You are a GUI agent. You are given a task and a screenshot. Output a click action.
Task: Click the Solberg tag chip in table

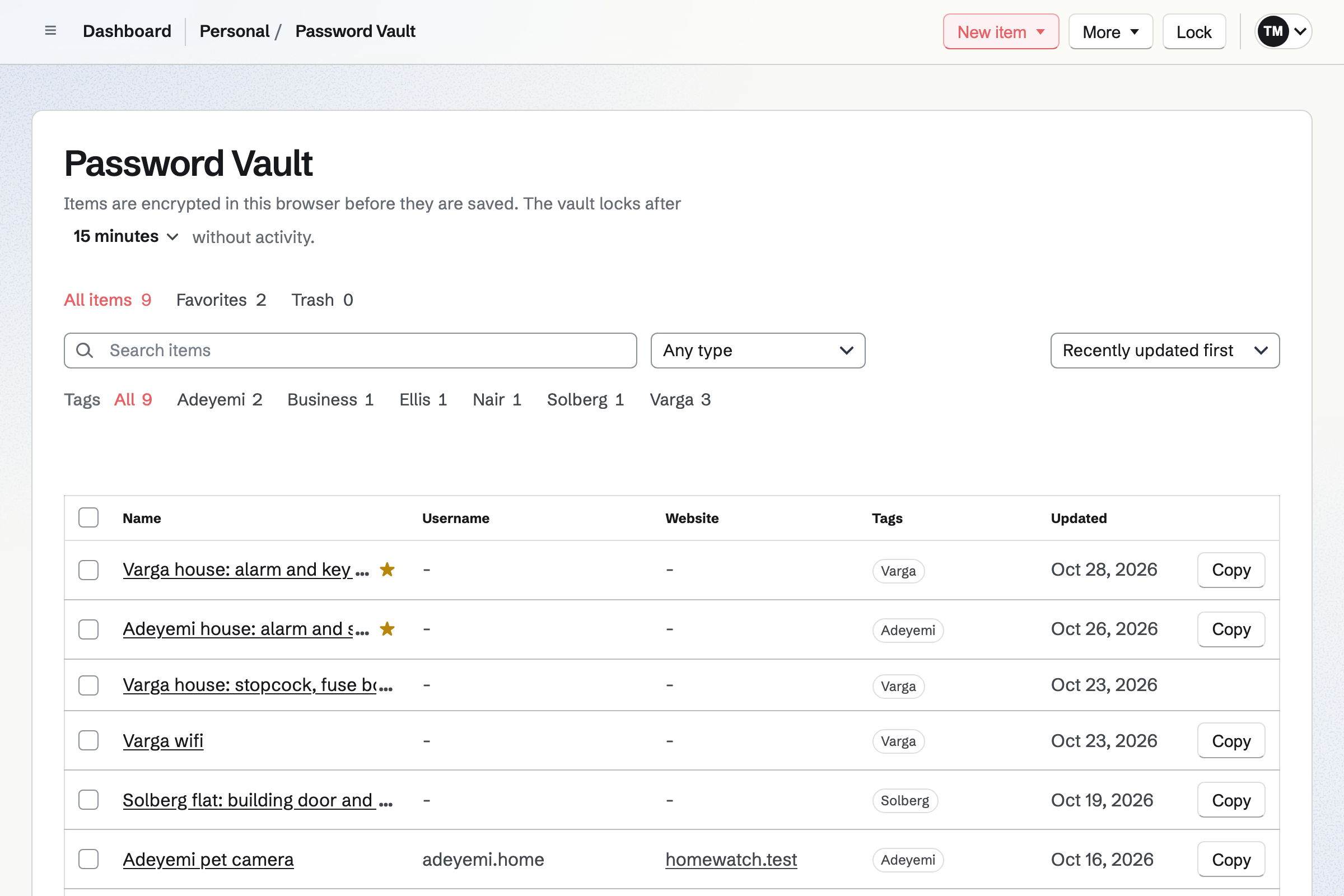(x=904, y=801)
